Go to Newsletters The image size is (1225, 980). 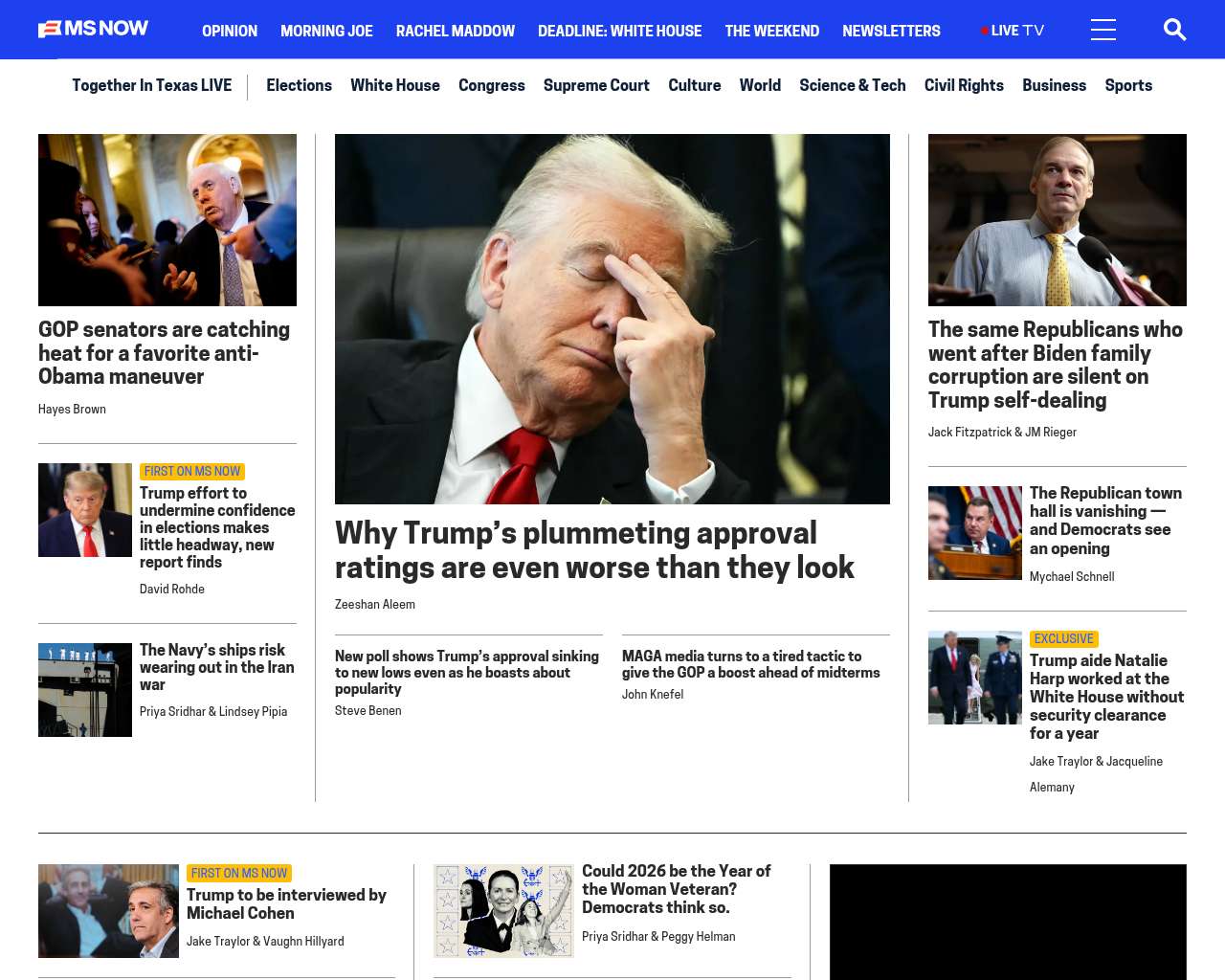(x=891, y=31)
